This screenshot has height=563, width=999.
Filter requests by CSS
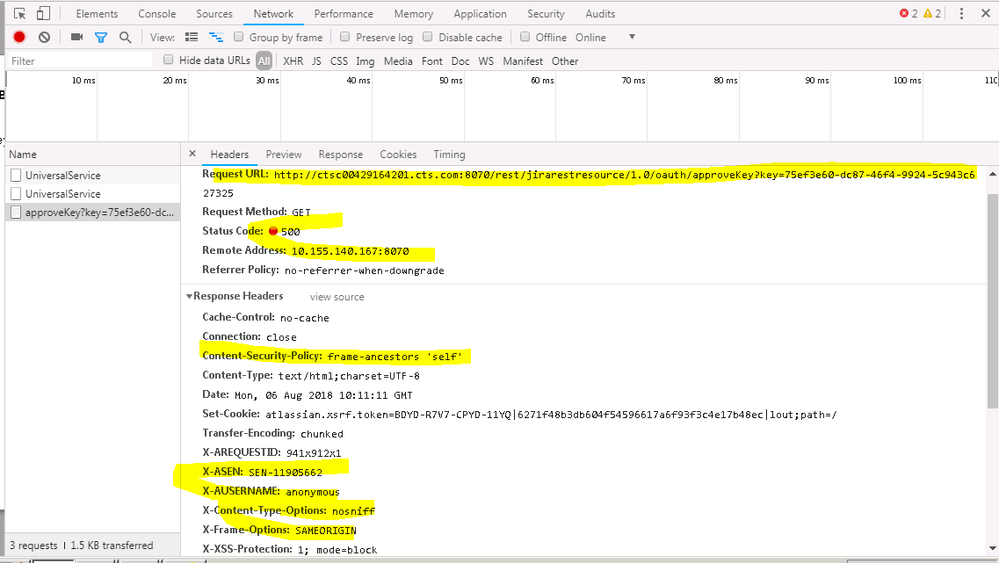coord(339,61)
